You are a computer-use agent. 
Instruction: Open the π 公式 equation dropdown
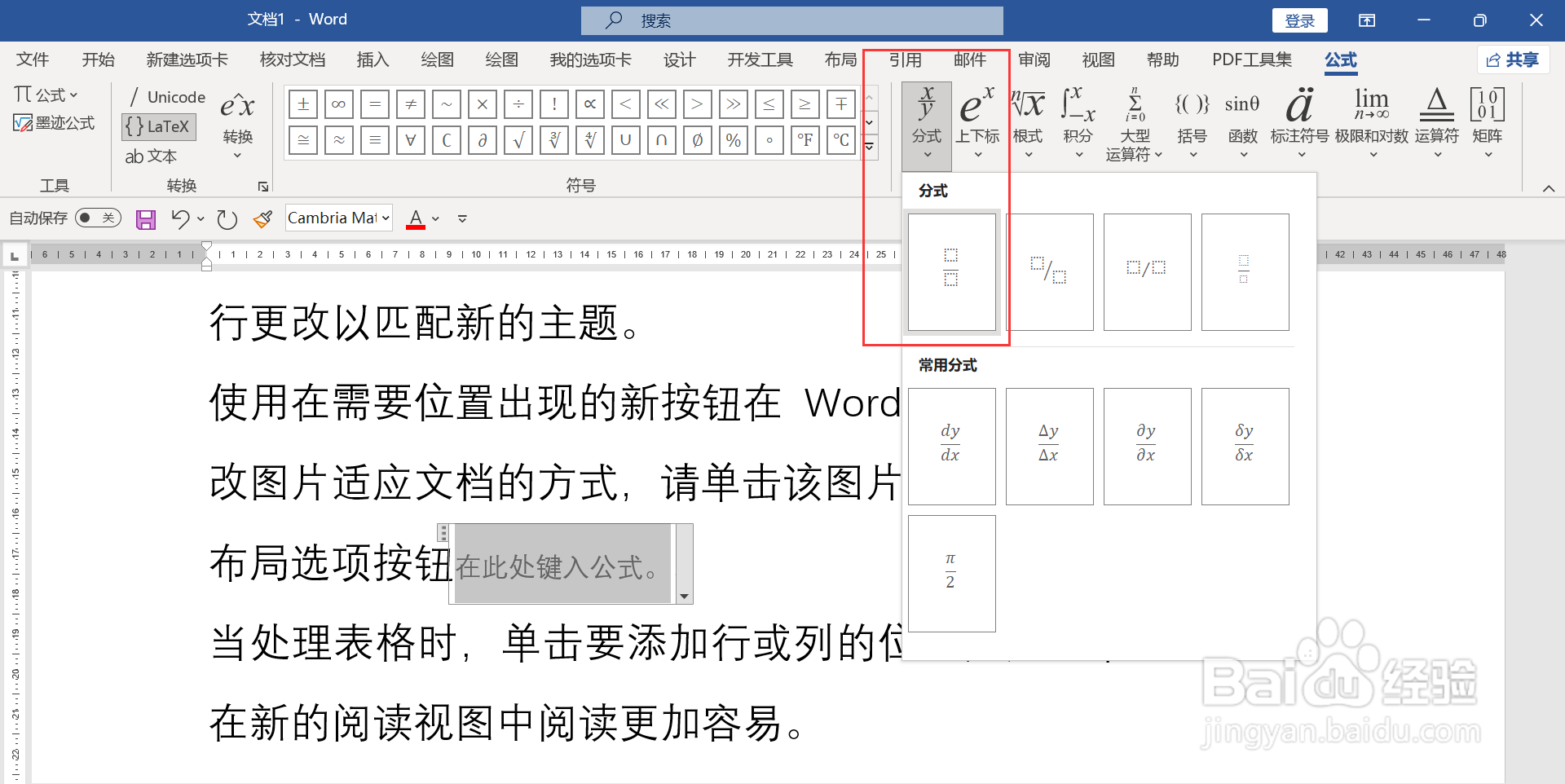pyautogui.click(x=46, y=95)
